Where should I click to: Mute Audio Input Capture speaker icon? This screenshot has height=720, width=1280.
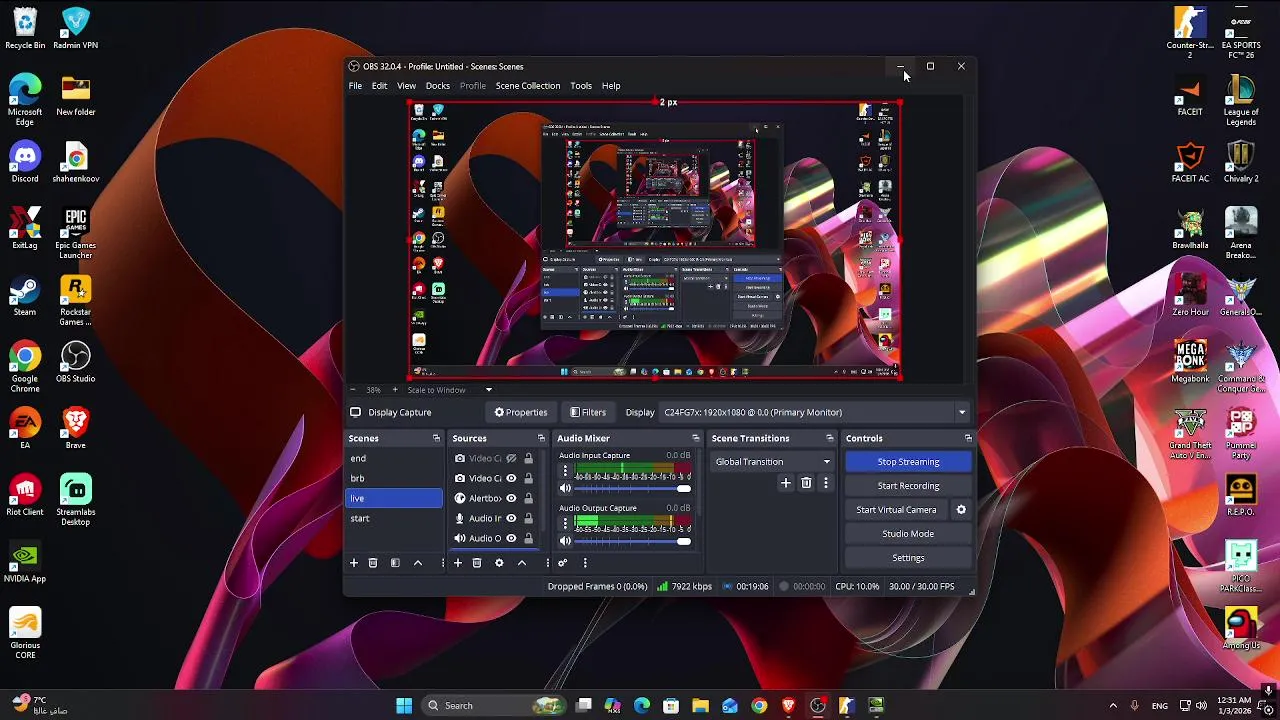click(565, 488)
